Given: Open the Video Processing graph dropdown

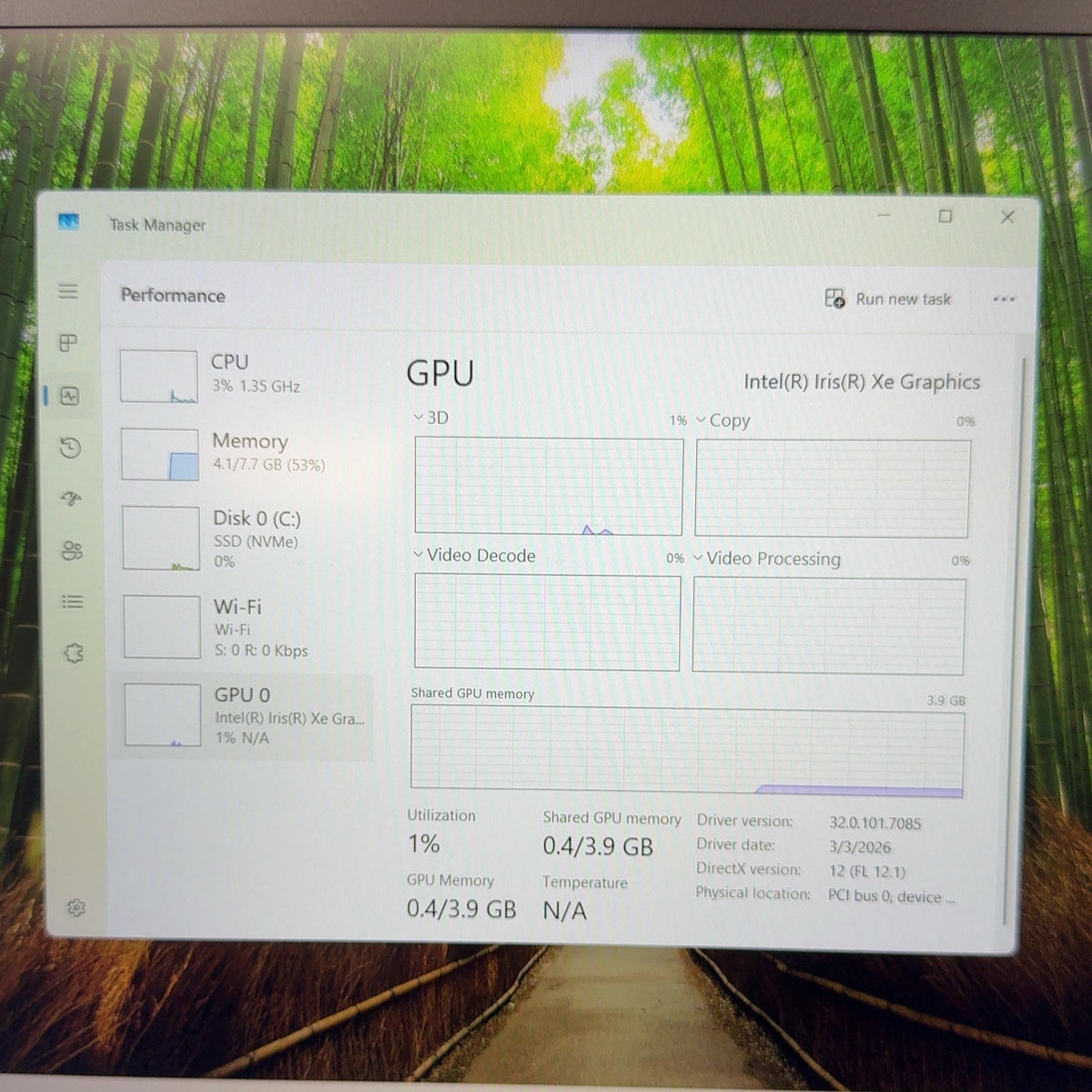Looking at the screenshot, I should point(699,558).
